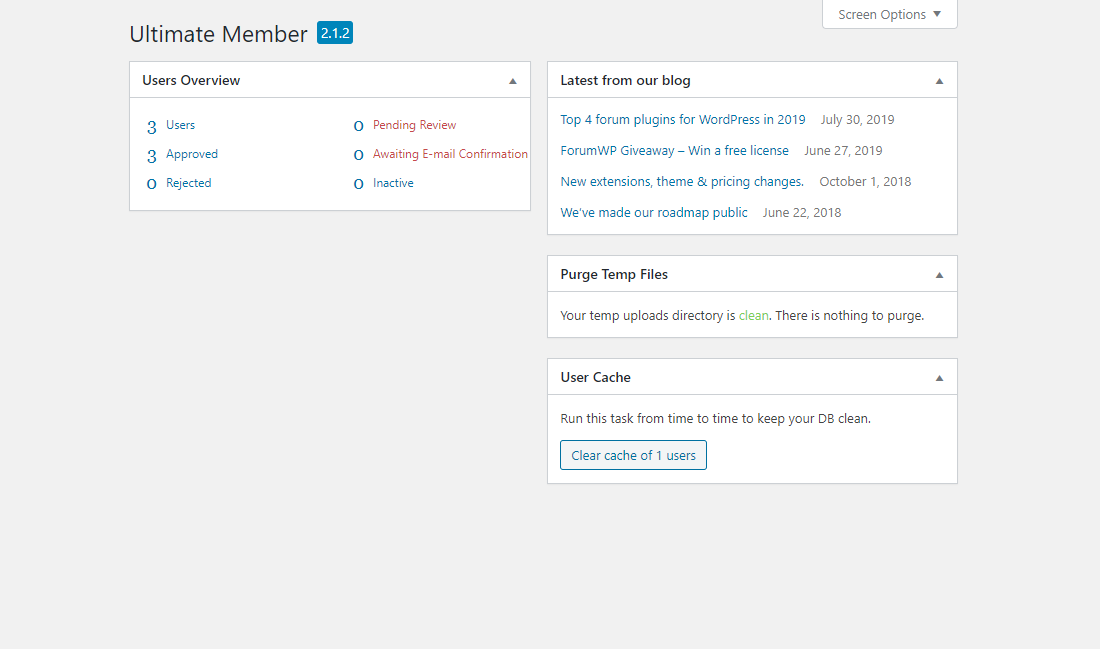Screen dimensions: 1100x649
Task: Open the Screen Options dropdown
Action: (889, 14)
